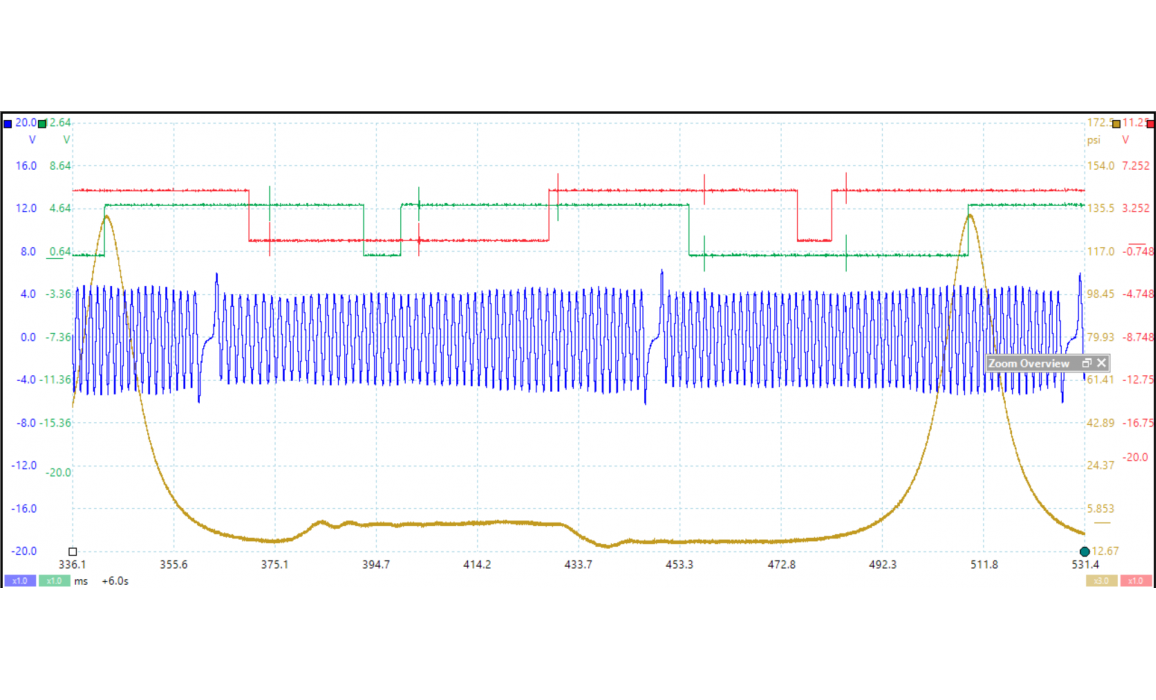Click the gold x3.0 zoom factor button
This screenshot has width=1156, height=700.
click(x=1101, y=581)
